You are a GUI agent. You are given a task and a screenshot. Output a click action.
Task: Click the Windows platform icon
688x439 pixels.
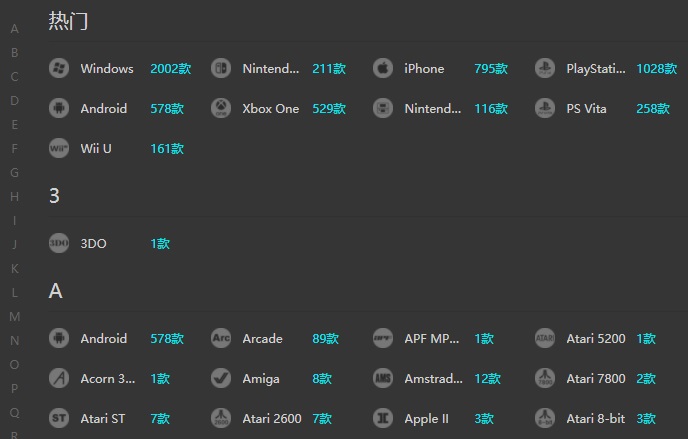point(59,68)
